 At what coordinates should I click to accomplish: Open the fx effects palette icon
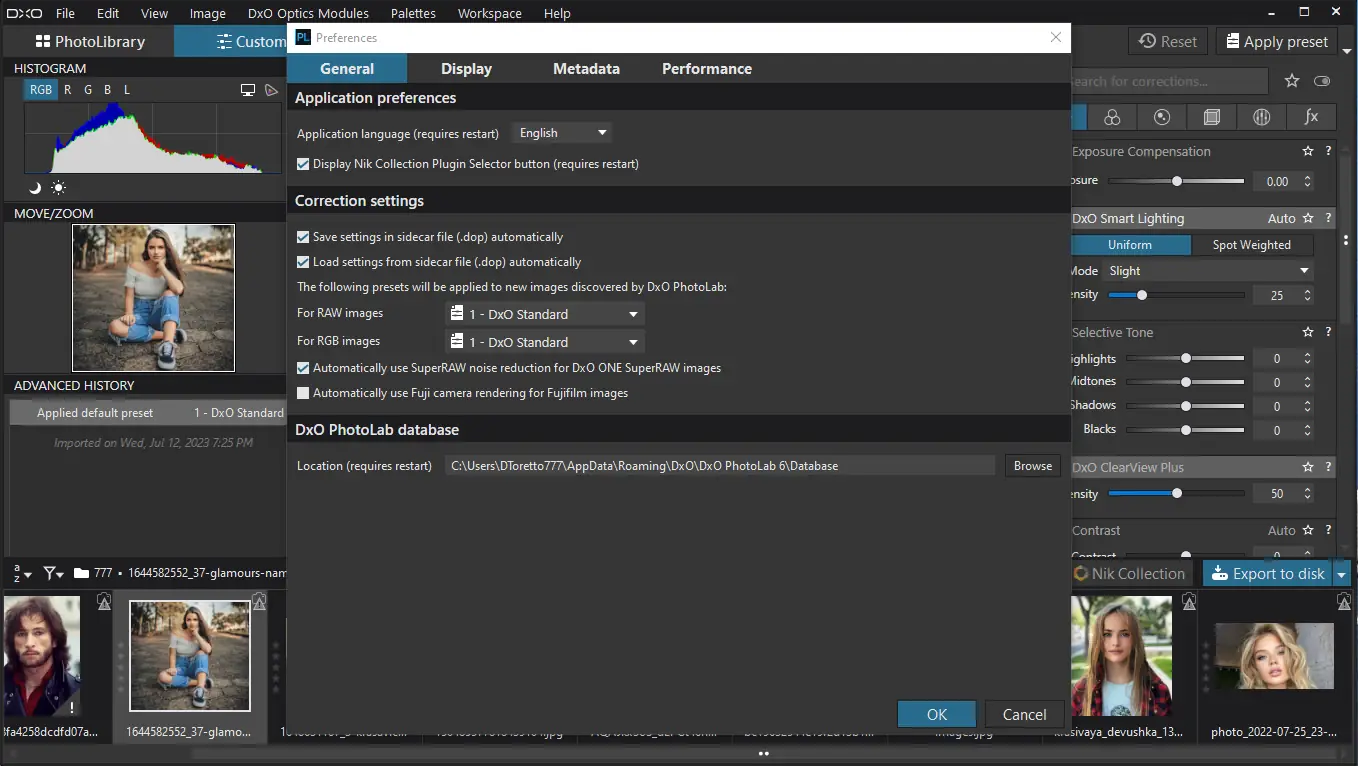pyautogui.click(x=1312, y=117)
